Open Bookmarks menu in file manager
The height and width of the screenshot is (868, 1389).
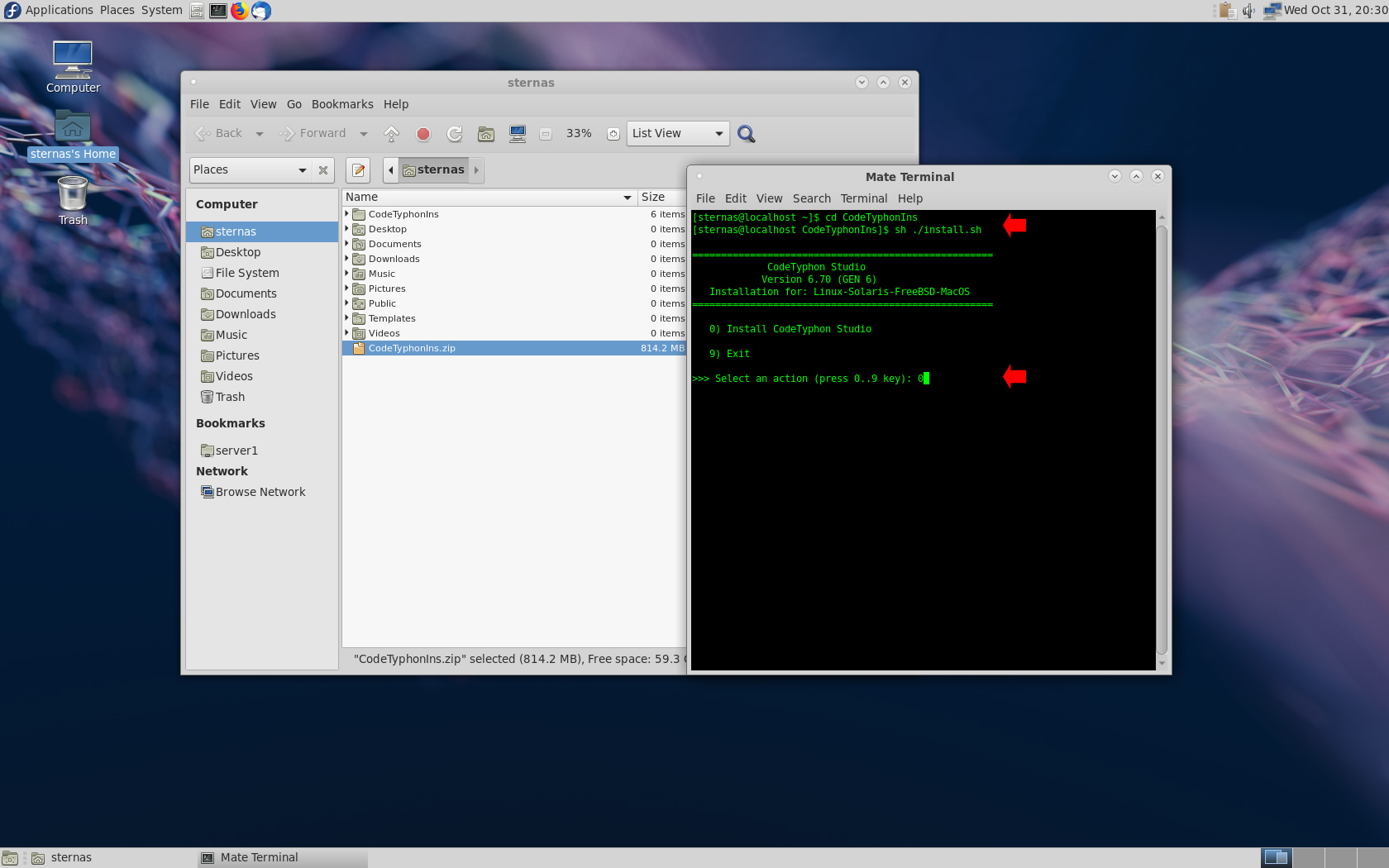(342, 104)
